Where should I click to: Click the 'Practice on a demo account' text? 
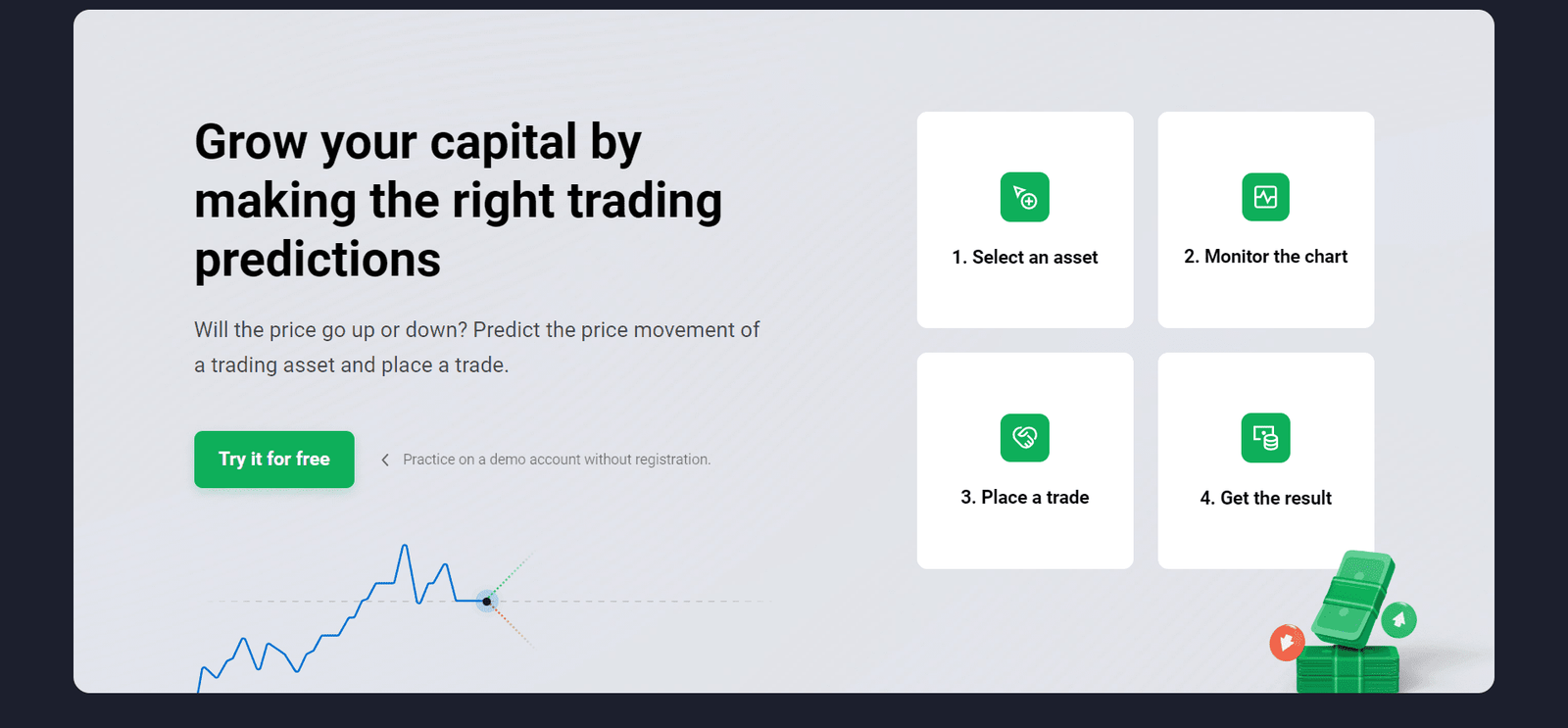[x=557, y=460]
